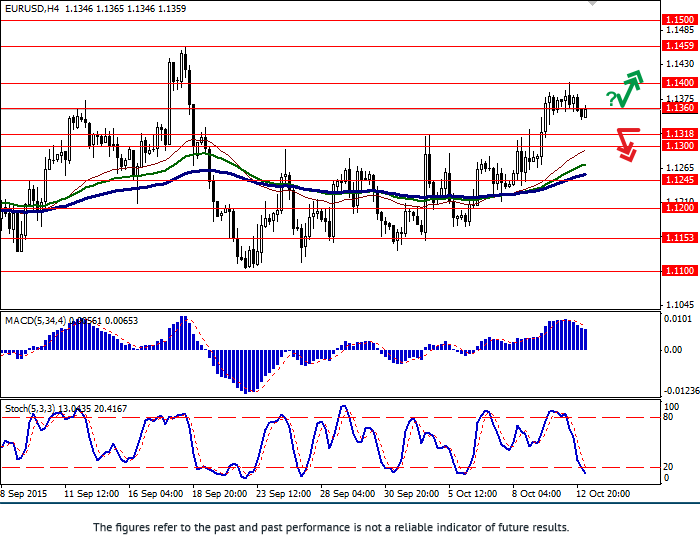
Task: Click the 8 Oct 04:00 date label
Action: click(537, 494)
